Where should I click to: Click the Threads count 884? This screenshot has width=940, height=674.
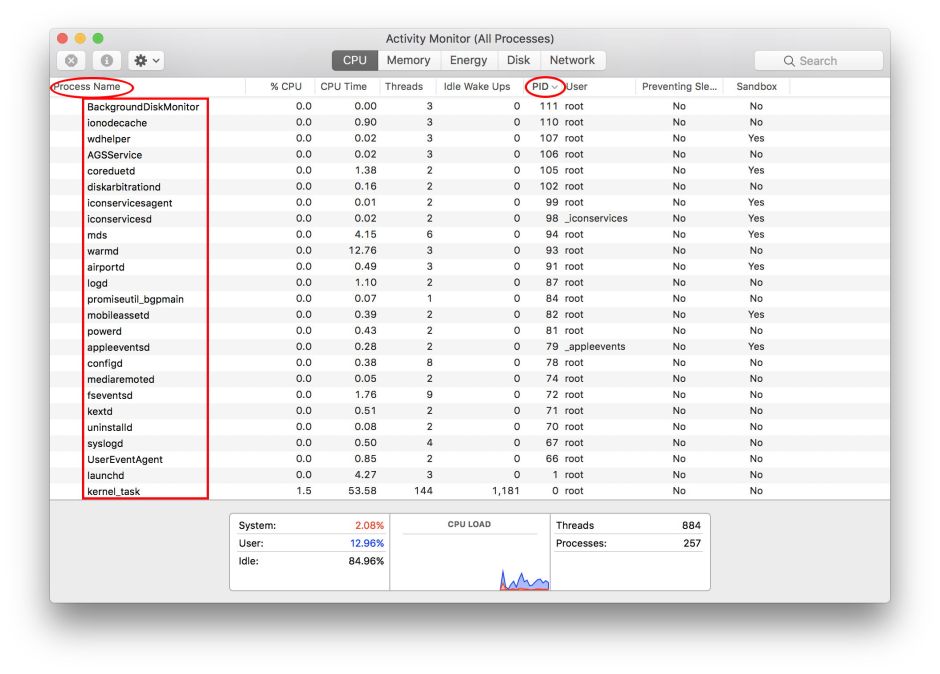click(x=691, y=525)
